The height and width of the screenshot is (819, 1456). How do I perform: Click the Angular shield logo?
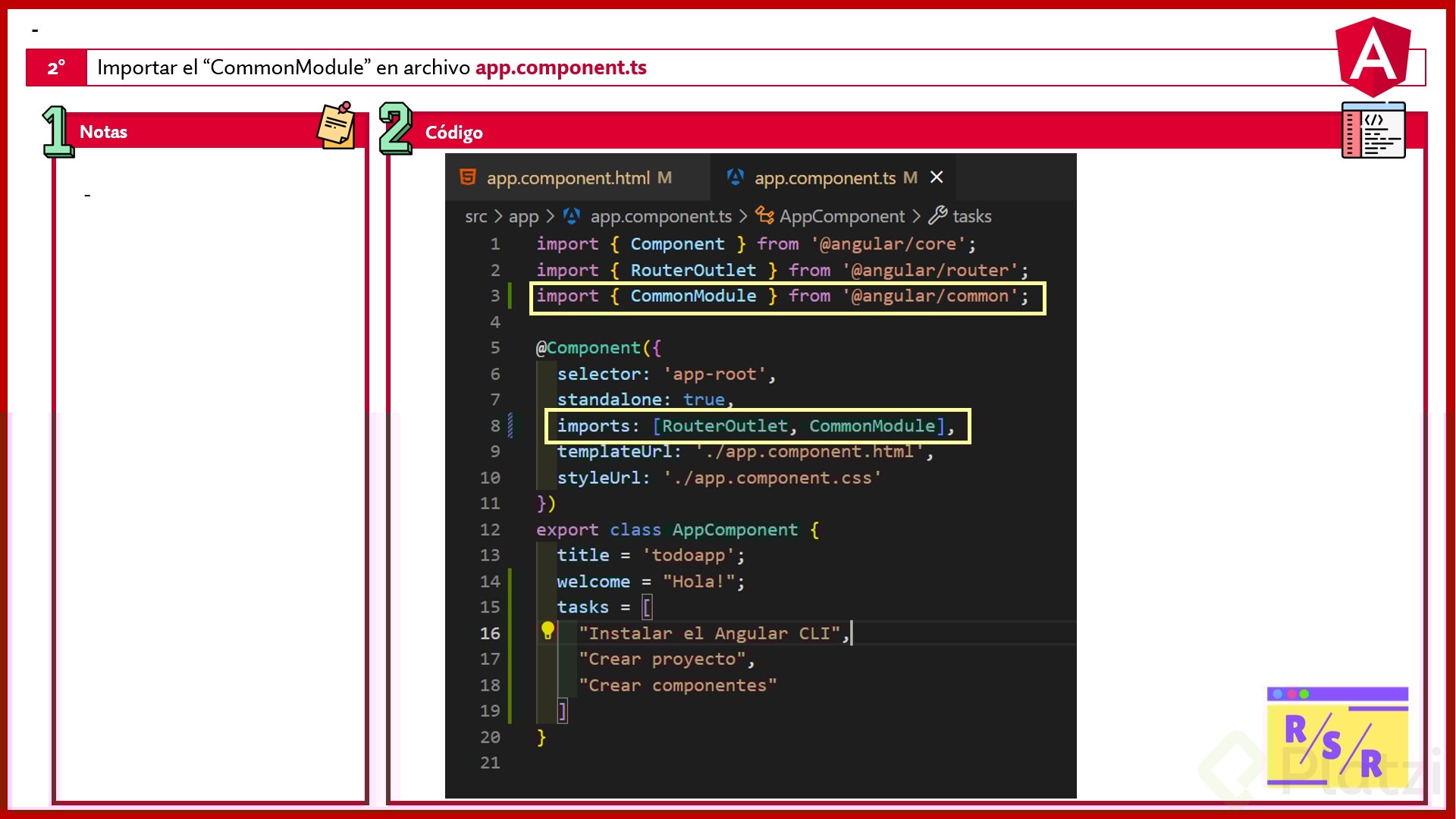pyautogui.click(x=1373, y=57)
